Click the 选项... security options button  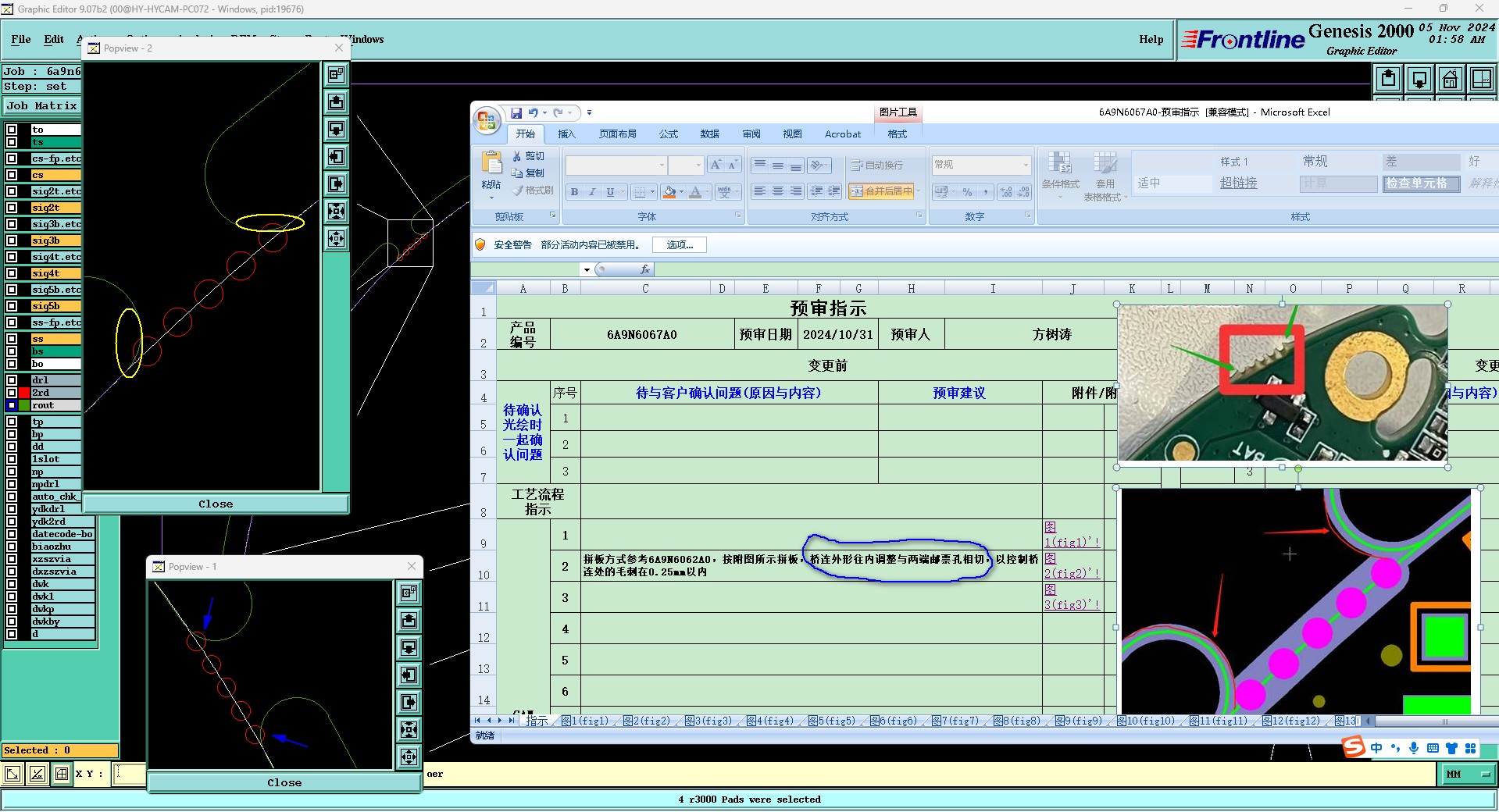680,245
